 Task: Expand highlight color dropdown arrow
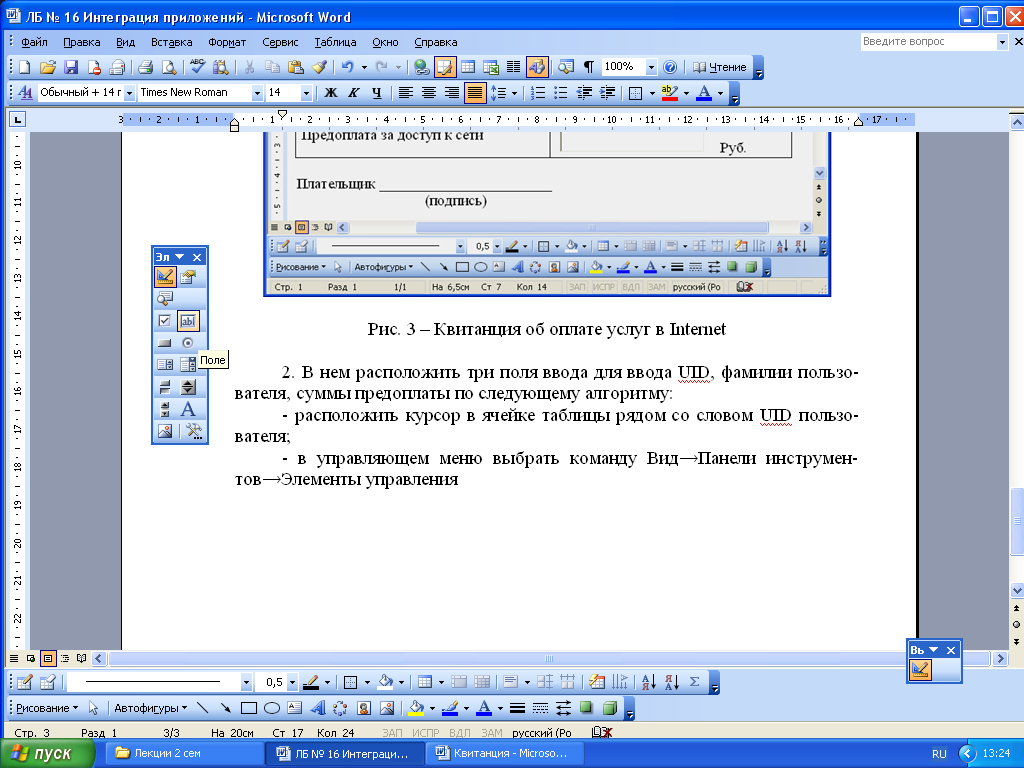click(686, 93)
